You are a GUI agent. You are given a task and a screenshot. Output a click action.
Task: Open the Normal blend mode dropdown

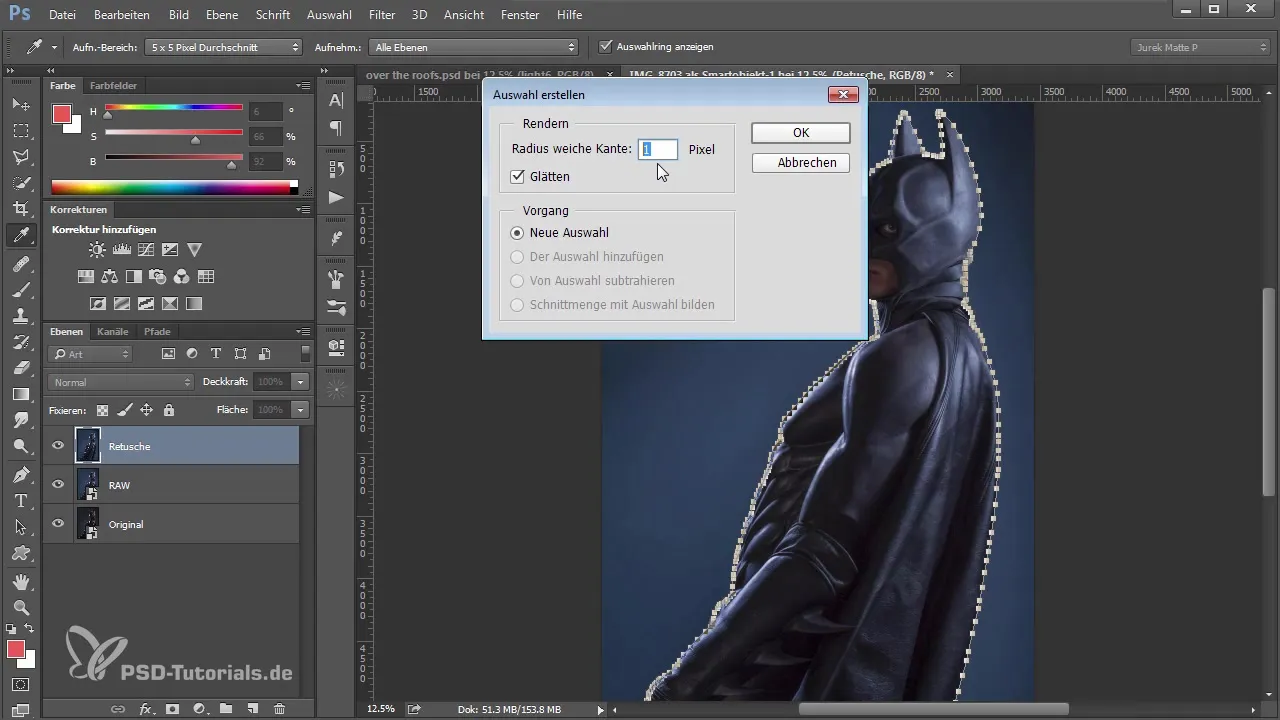coord(120,382)
